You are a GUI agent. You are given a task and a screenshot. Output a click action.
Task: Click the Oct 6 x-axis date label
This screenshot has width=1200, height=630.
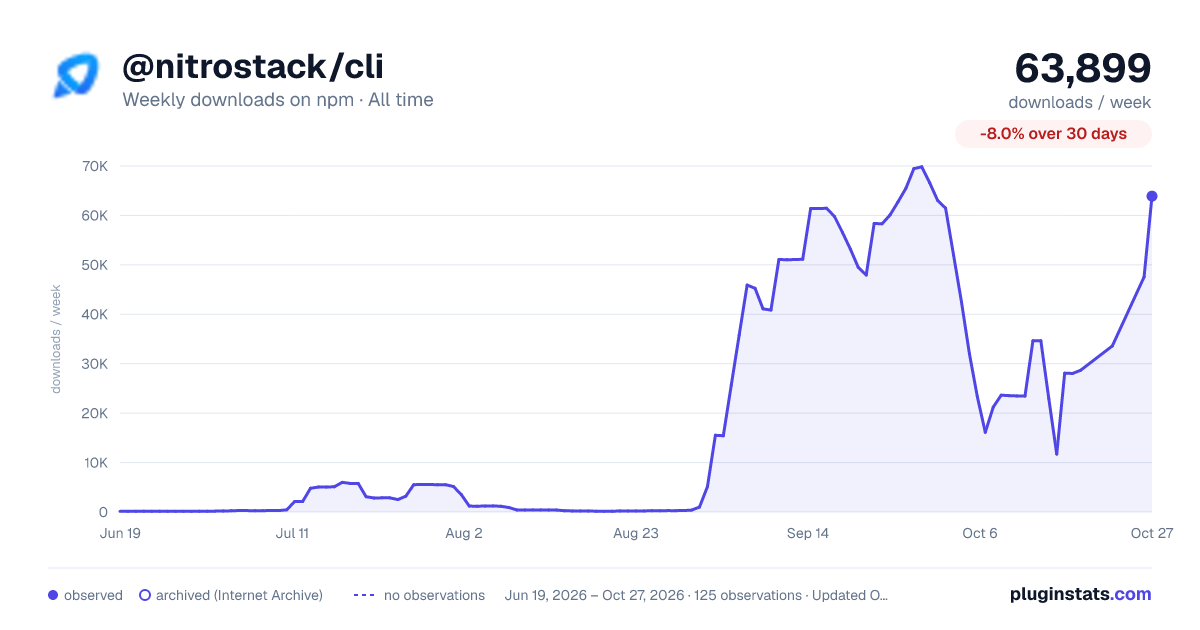[x=980, y=533]
